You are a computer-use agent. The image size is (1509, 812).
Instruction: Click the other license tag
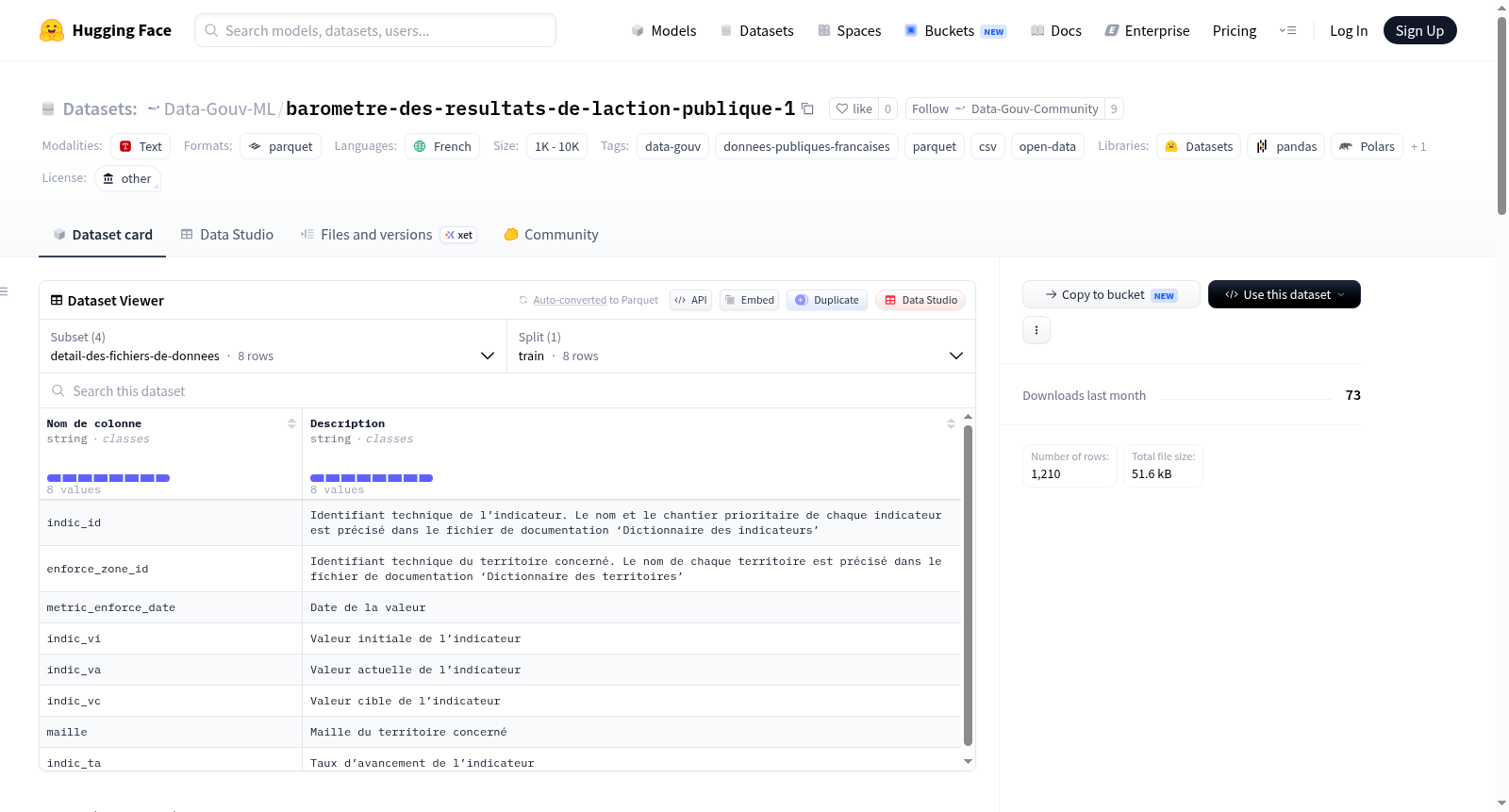[127, 178]
